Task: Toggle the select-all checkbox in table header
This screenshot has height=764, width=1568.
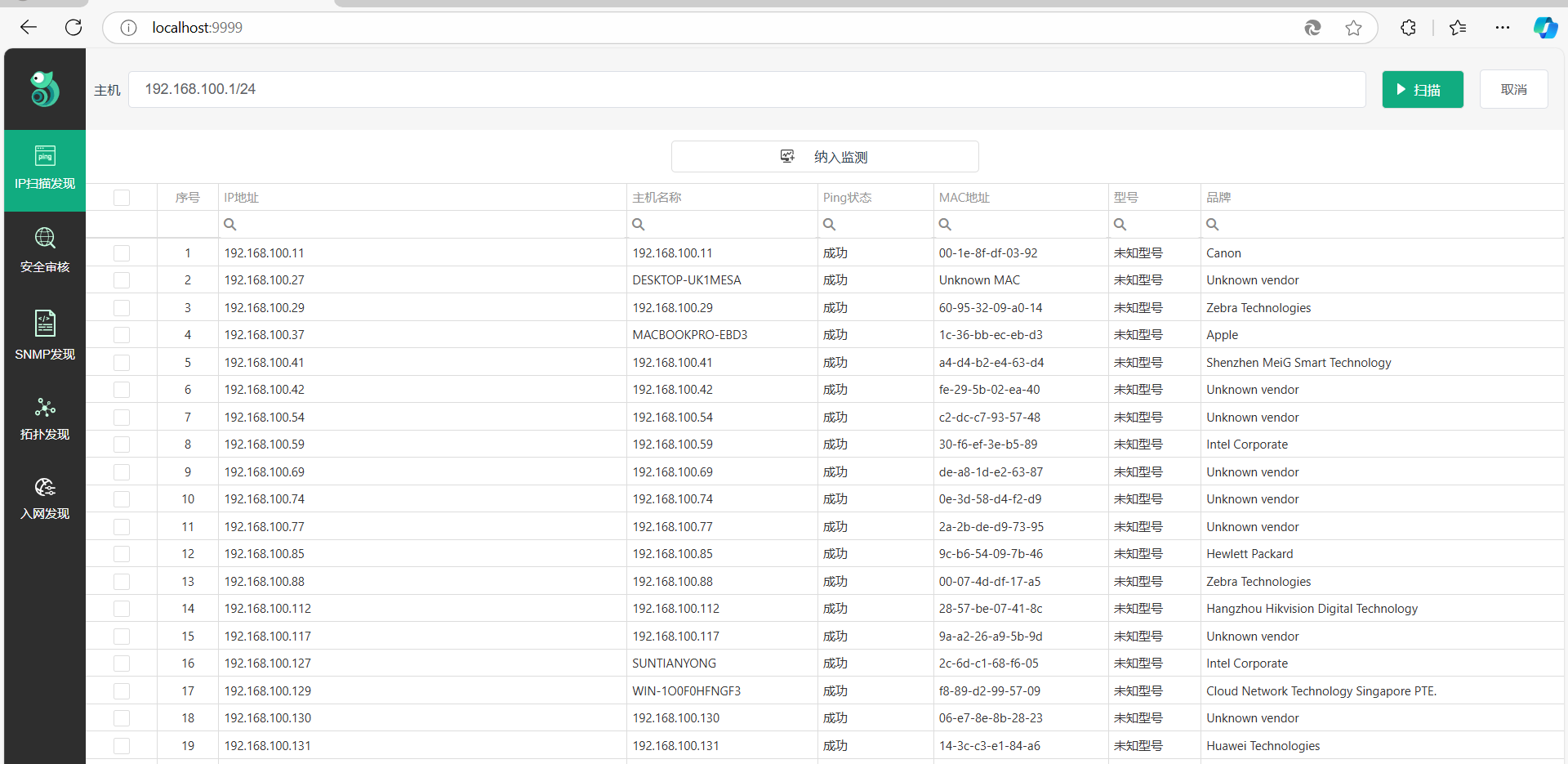Action: [122, 198]
